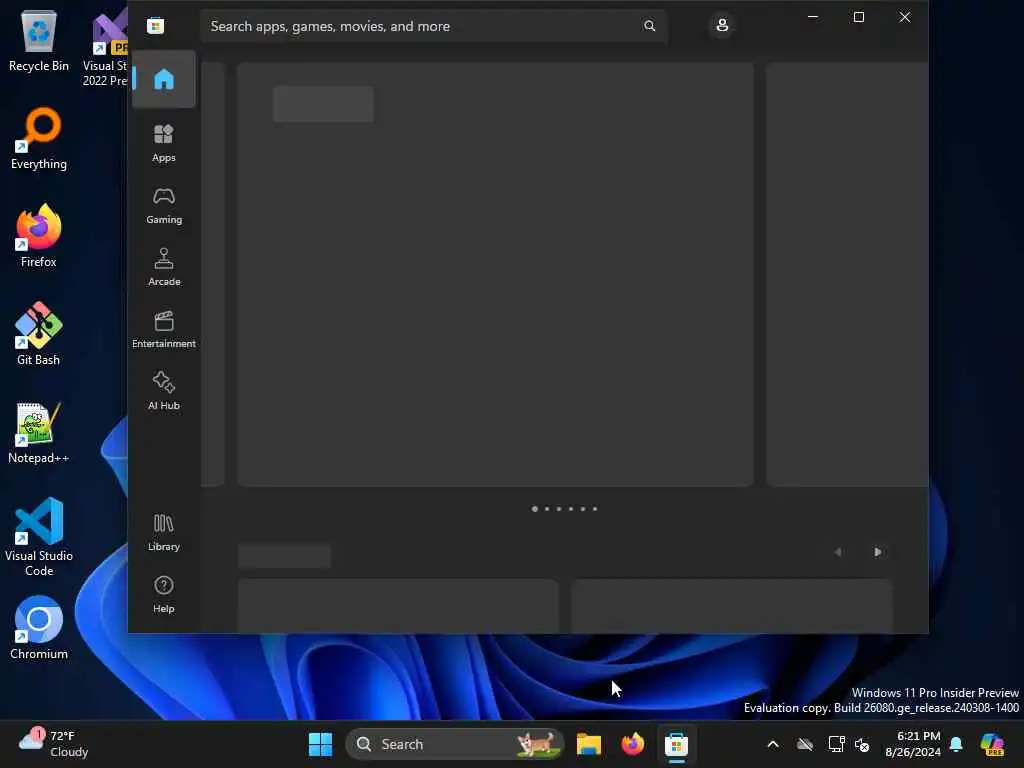This screenshot has width=1024, height=768.
Task: Open Help in the Store sidebar
Action: [164, 594]
